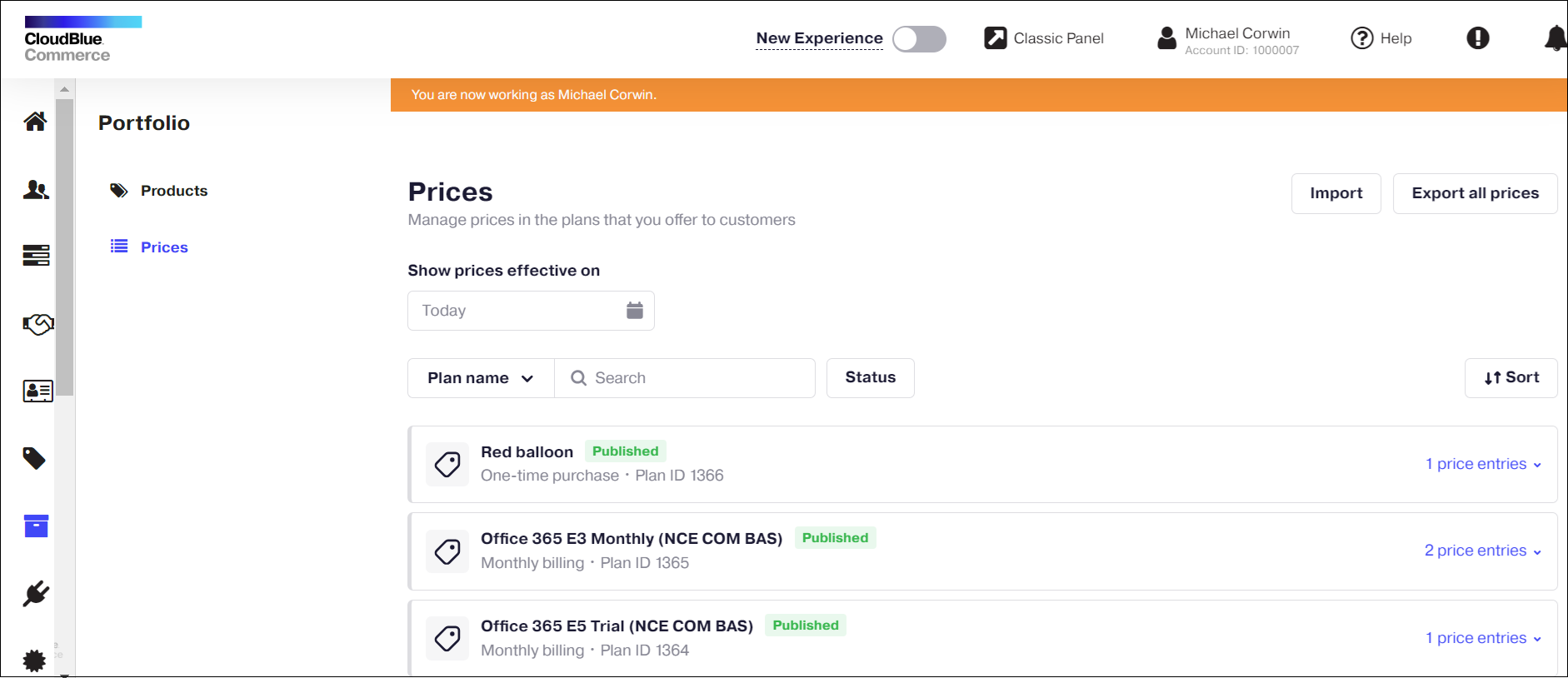Click the Import button
This screenshot has height=678, width=1568.
coord(1336,193)
